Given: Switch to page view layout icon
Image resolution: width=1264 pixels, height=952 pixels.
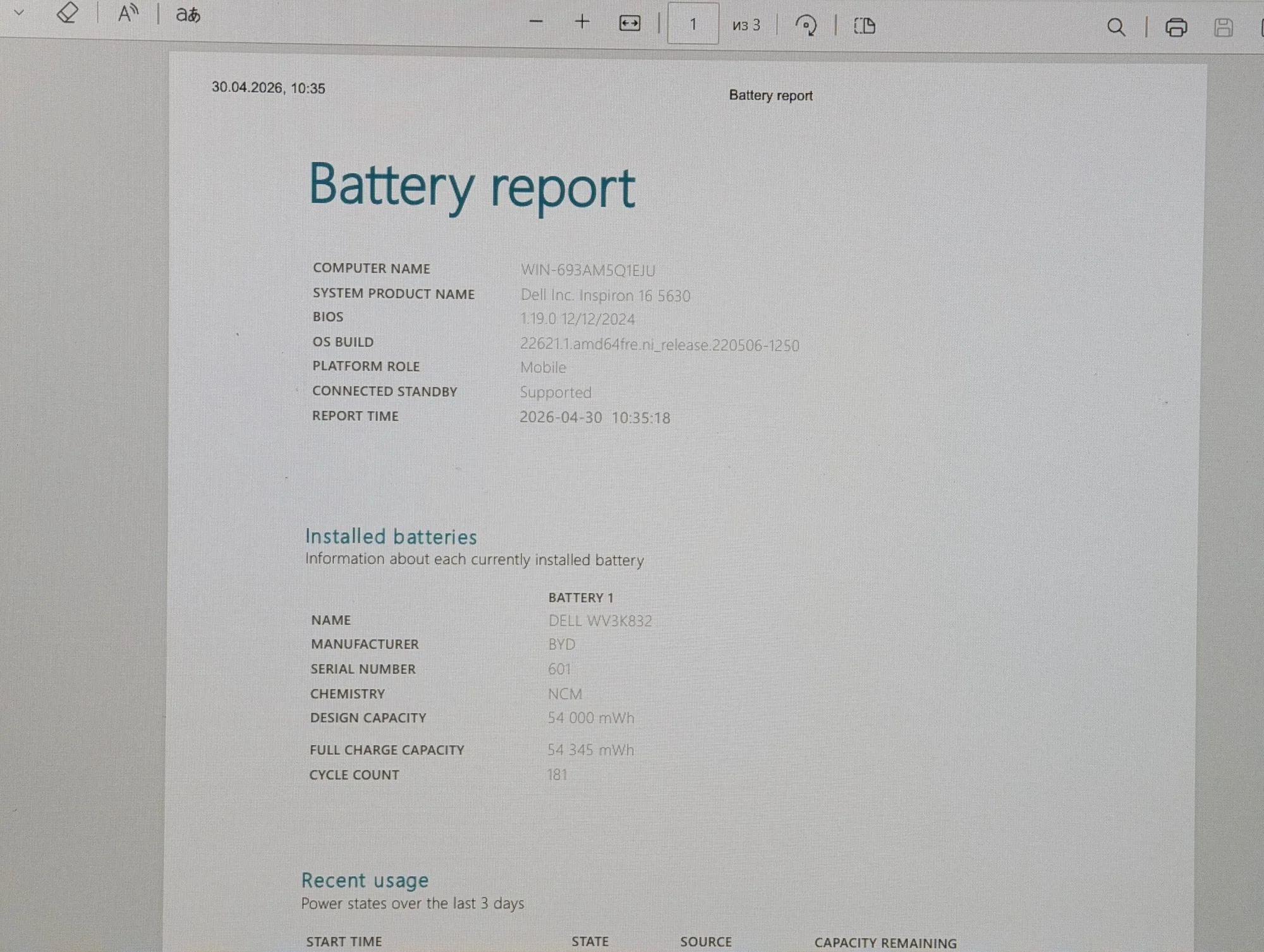Looking at the screenshot, I should (x=865, y=26).
